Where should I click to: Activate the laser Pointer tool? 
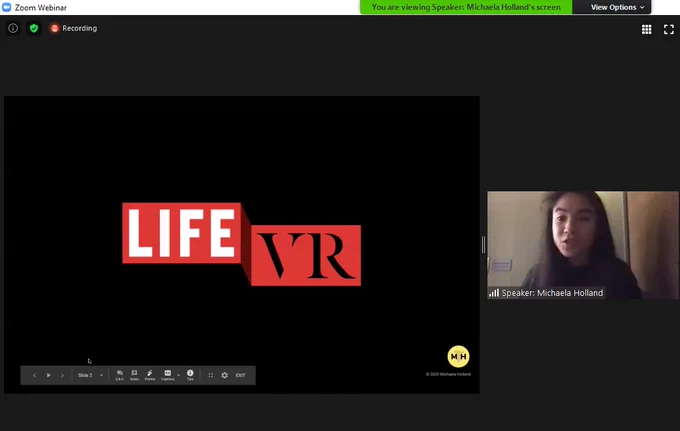(150, 375)
